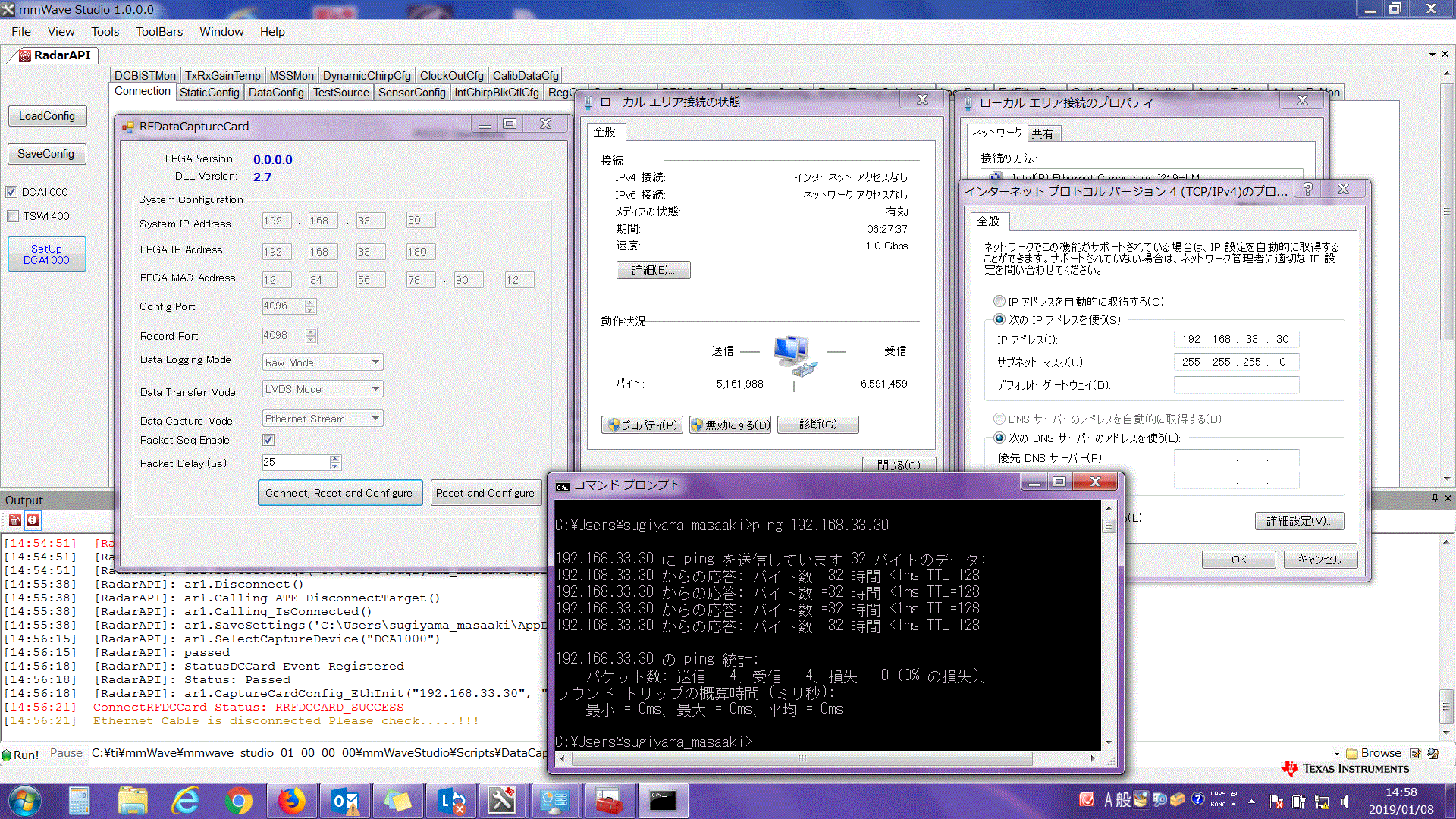Expand hidden tray icons arrow
The height and width of the screenshot is (819, 1456).
(1251, 801)
